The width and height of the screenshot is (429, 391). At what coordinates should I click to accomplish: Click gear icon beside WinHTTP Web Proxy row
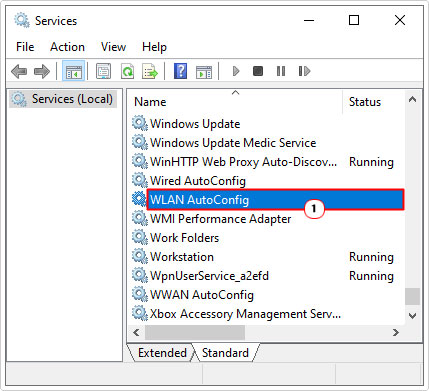[x=139, y=162]
